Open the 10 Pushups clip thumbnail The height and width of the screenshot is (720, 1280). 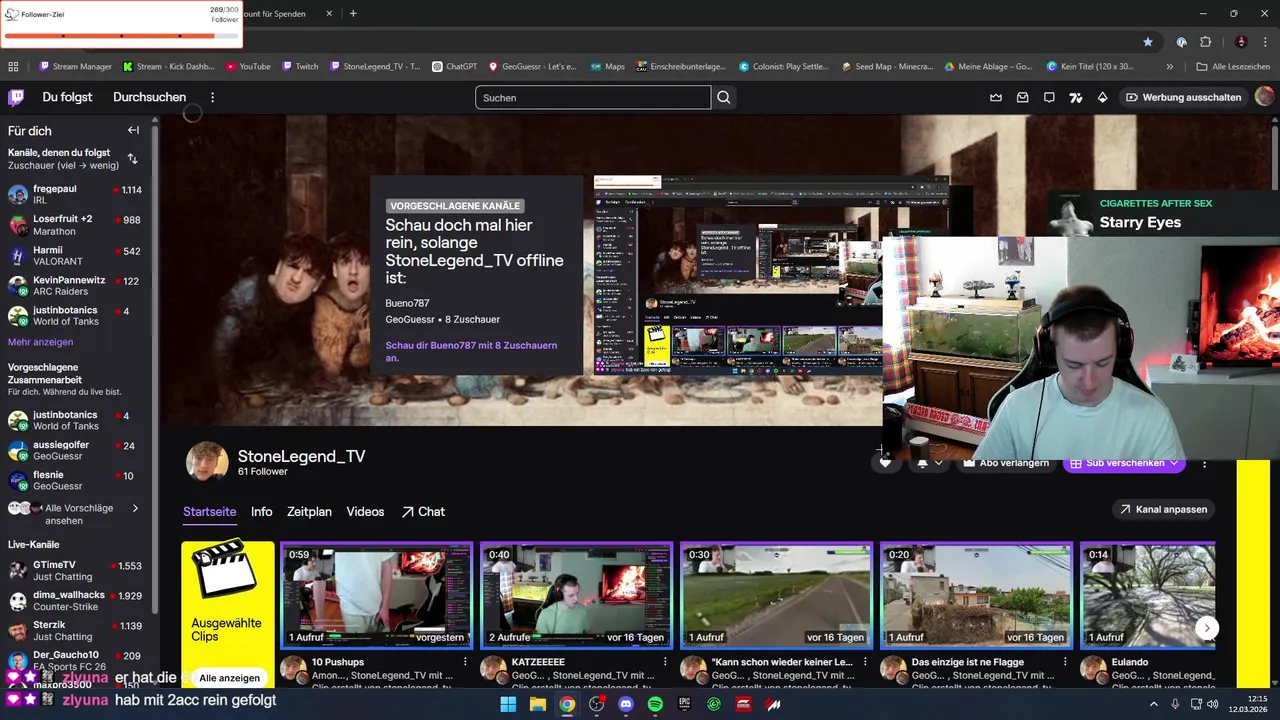376,595
